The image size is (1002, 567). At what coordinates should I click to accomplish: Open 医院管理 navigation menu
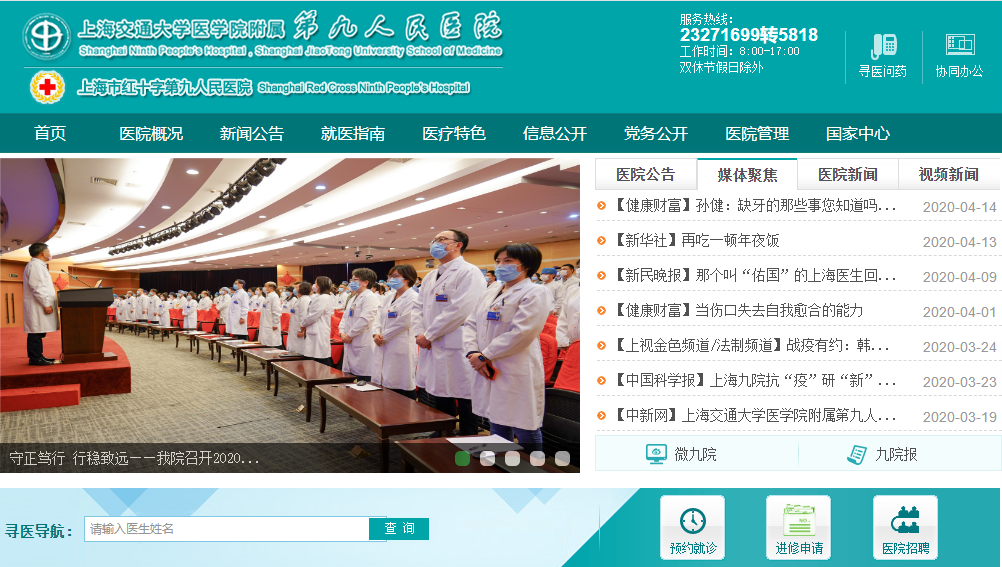pyautogui.click(x=757, y=134)
